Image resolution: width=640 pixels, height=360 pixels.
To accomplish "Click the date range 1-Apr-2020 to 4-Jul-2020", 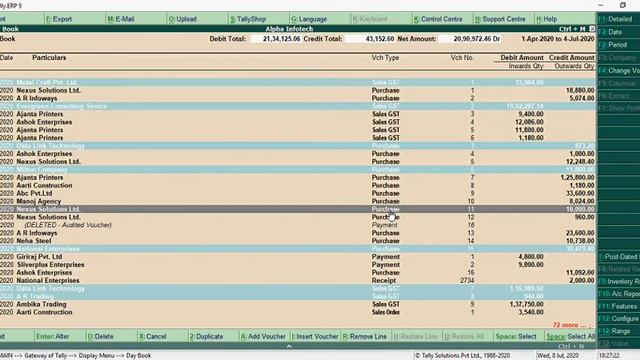I will tap(558, 39).
